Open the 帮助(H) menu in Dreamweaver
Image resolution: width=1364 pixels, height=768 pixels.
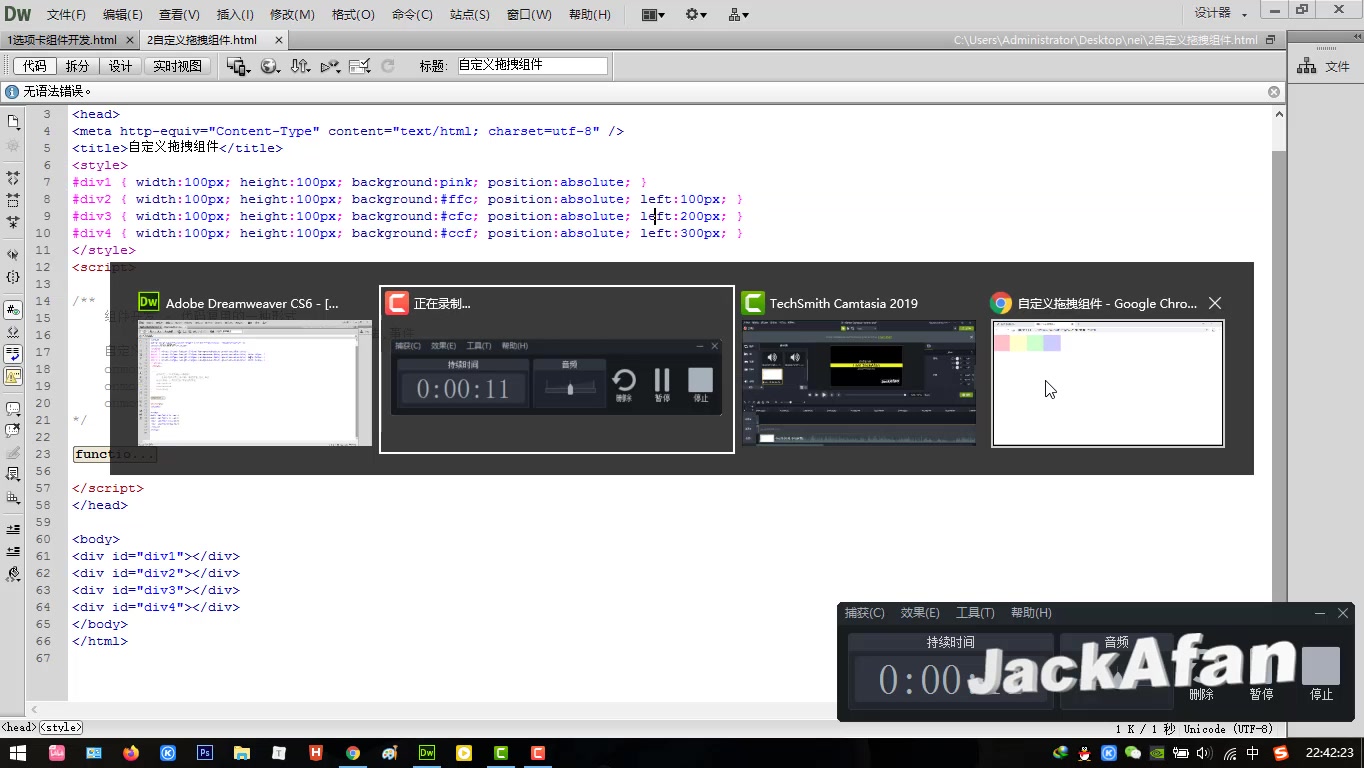589,14
